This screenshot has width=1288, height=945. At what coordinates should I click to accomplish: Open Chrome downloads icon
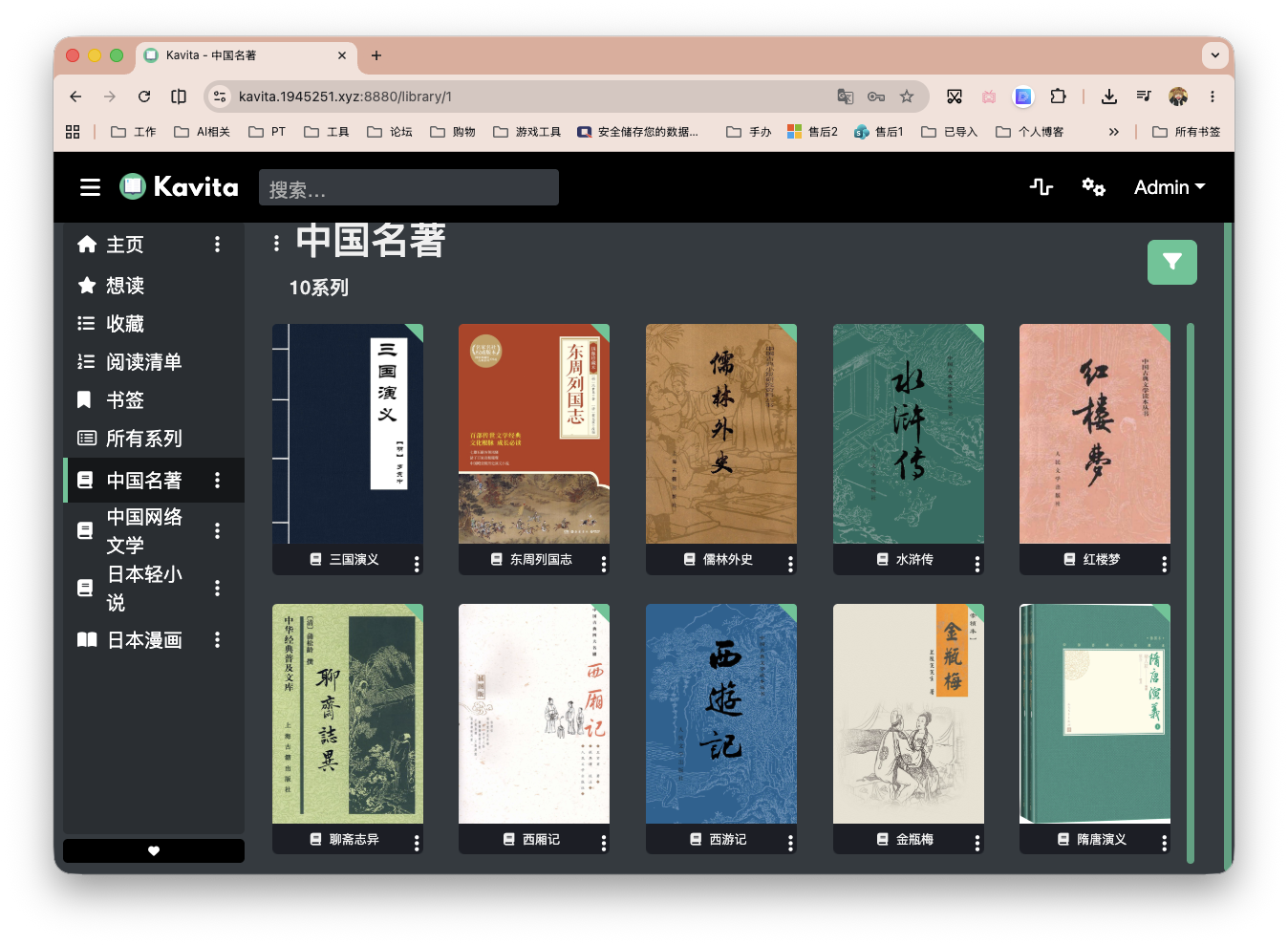point(1109,97)
